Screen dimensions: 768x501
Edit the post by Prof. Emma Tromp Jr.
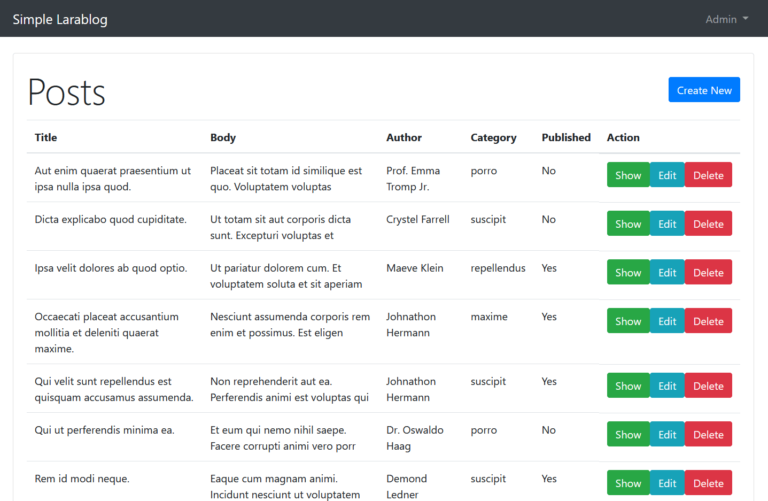(x=667, y=175)
